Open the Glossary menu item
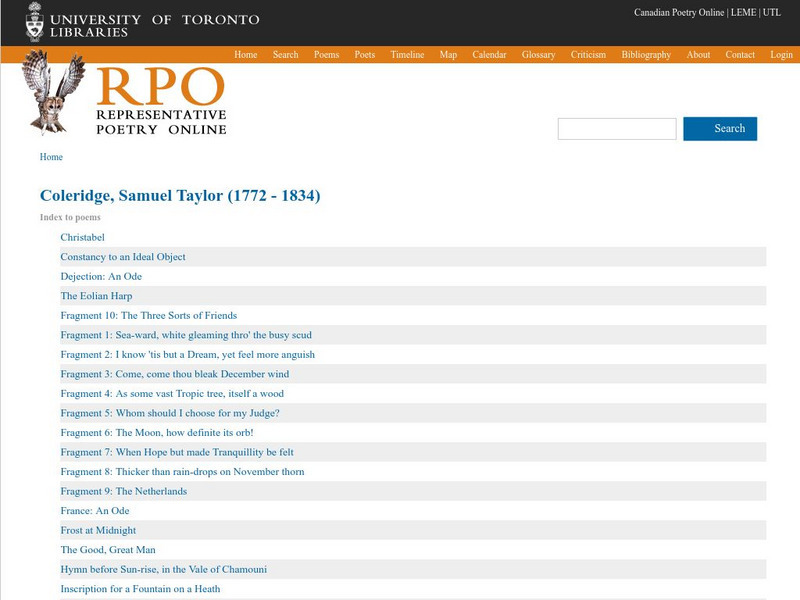 point(538,55)
